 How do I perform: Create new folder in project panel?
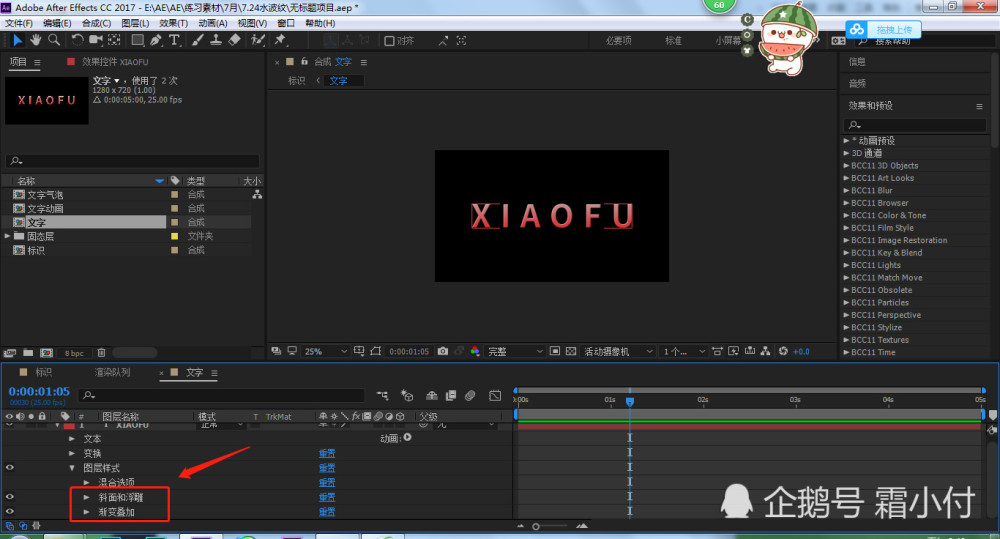(28, 353)
